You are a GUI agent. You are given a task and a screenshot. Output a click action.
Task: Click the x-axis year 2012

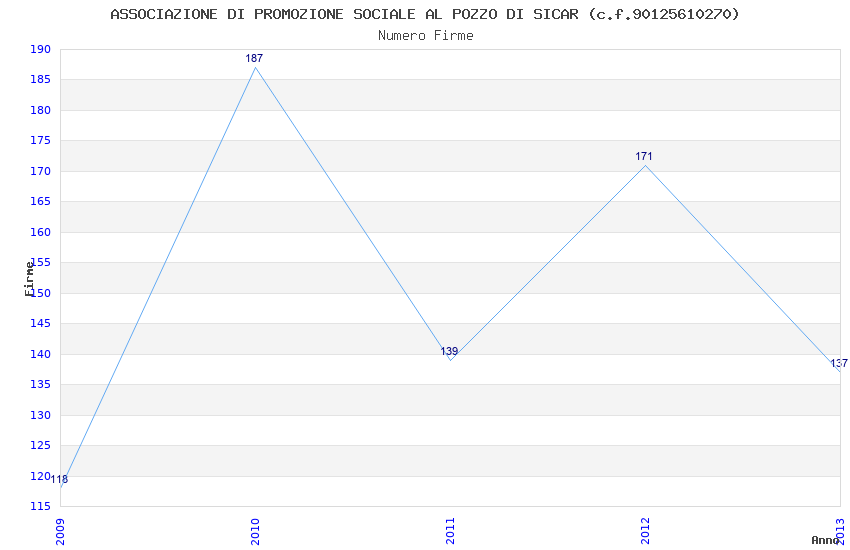pos(645,531)
